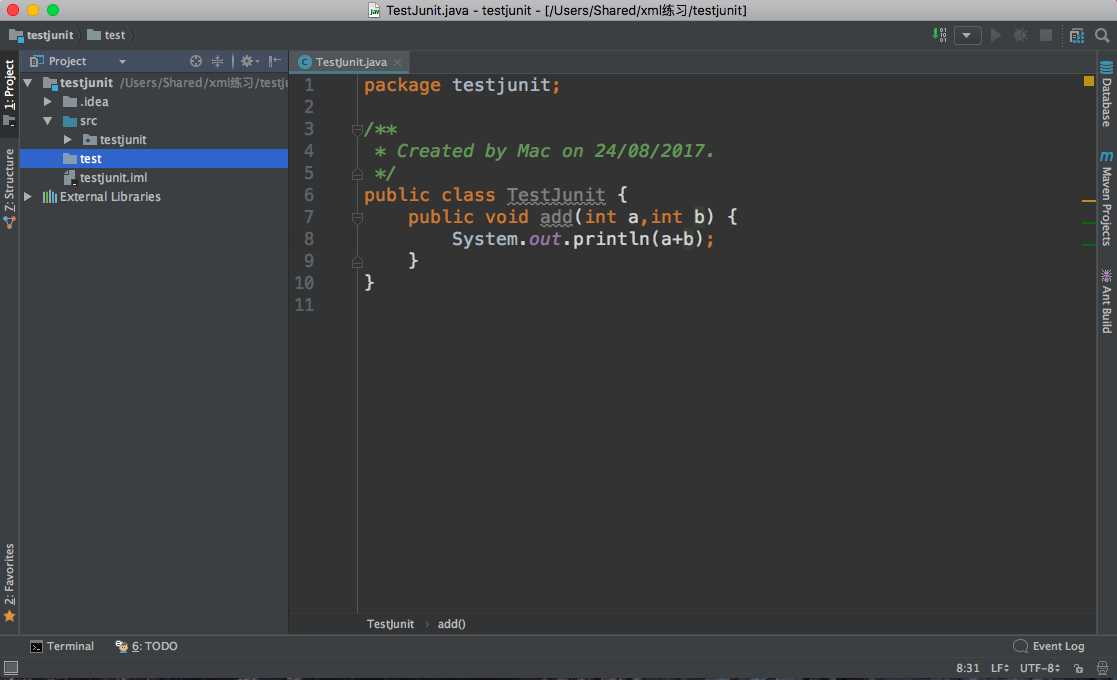Screen dimensions: 1117x680
Task: Expand the .idea folder
Action: [48, 102]
